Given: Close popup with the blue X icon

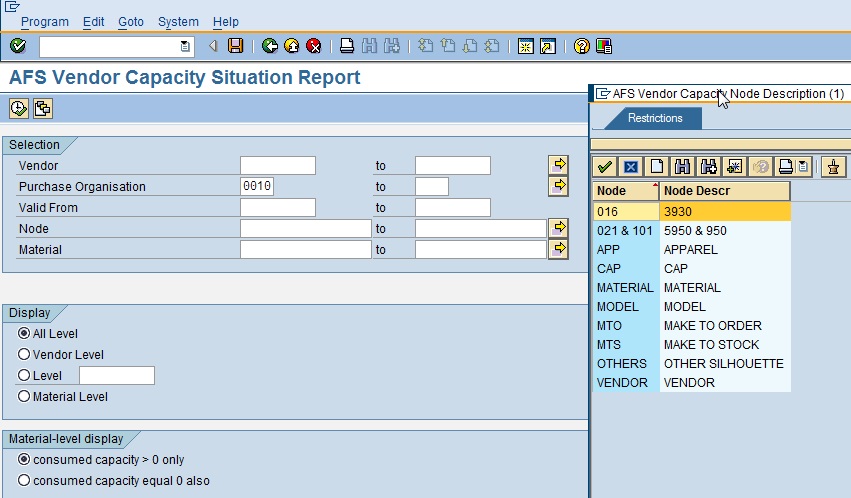Looking at the screenshot, I should pyautogui.click(x=631, y=167).
